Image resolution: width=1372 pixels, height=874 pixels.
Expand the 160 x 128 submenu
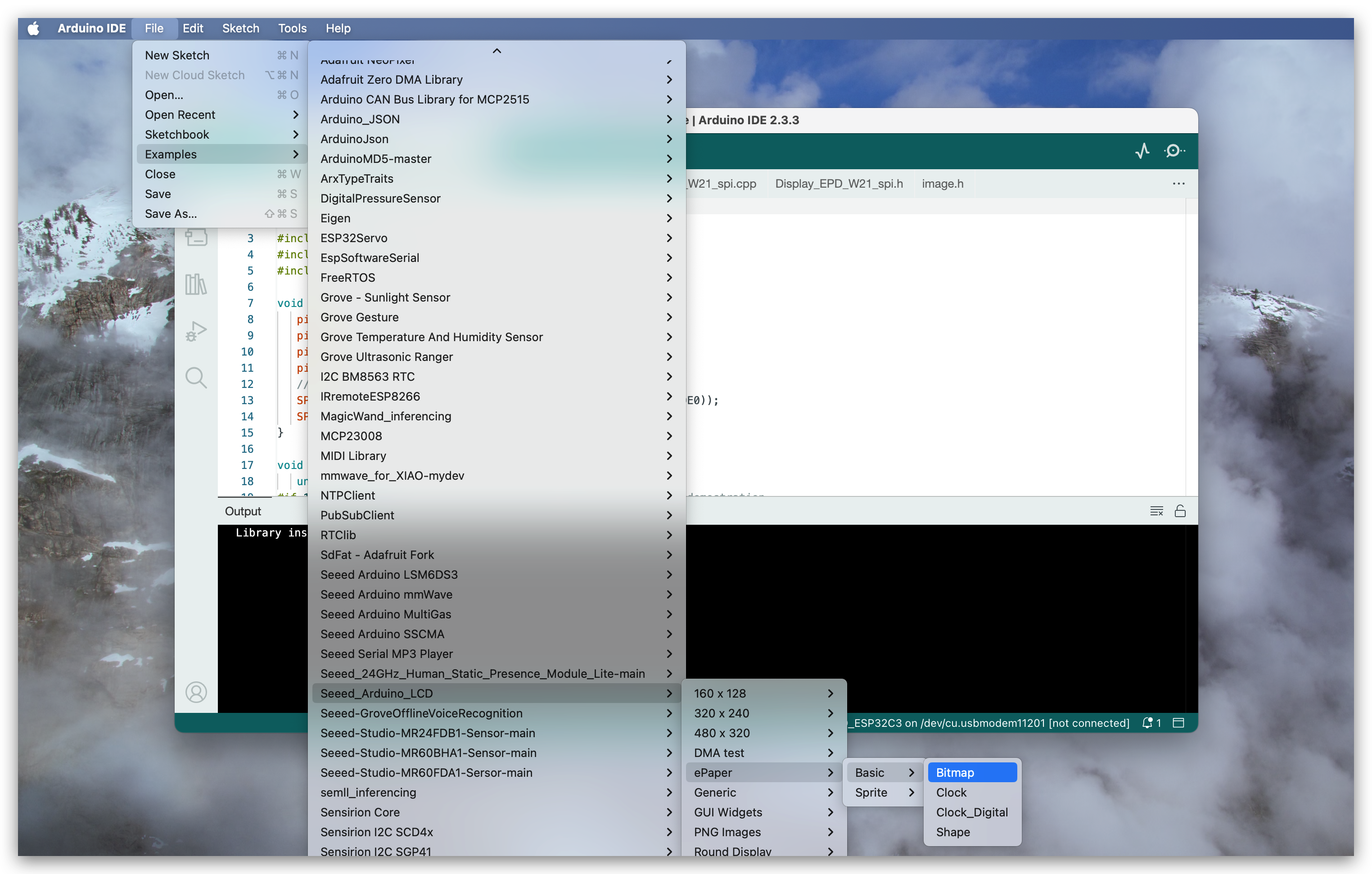763,694
